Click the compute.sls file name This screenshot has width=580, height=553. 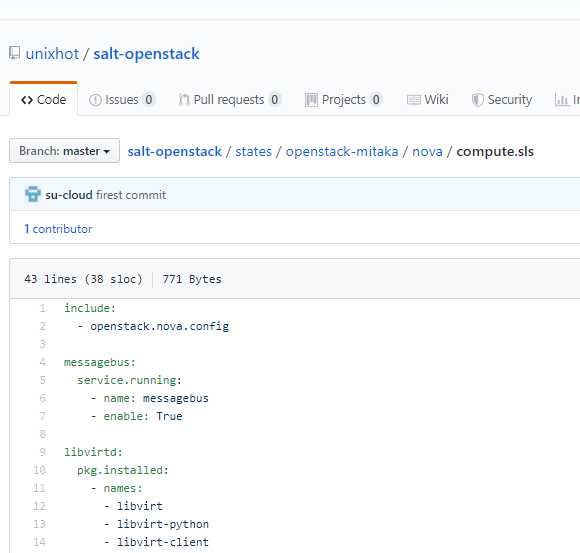495,152
